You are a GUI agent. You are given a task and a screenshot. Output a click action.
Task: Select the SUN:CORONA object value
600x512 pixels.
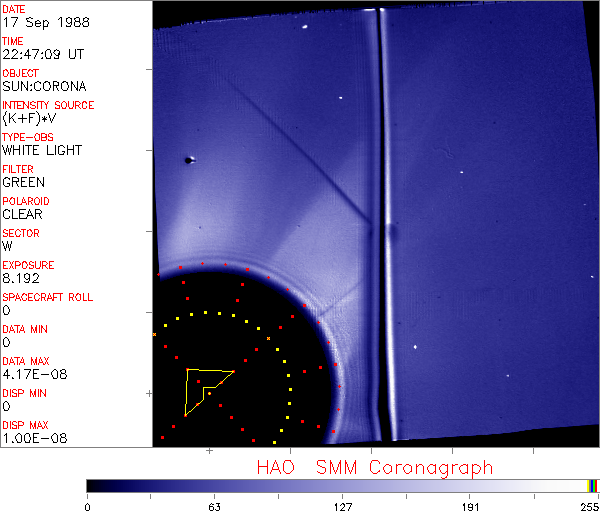click(x=44, y=86)
